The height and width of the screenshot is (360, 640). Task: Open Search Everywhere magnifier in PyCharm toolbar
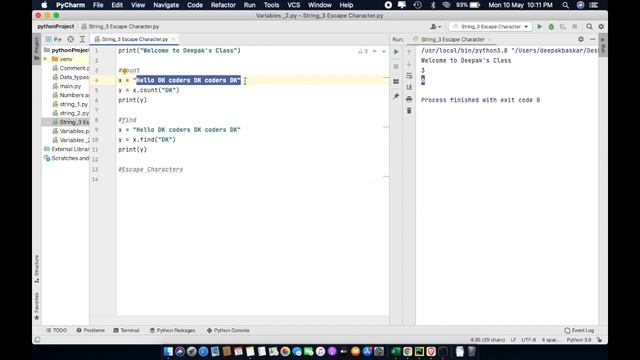coord(589,27)
